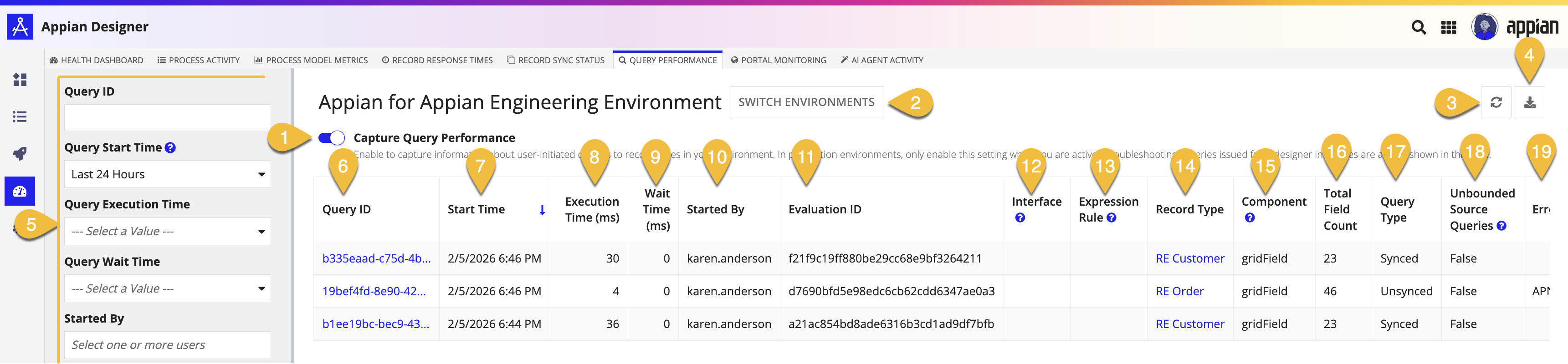Click the user profile avatar
This screenshot has width=1568, height=364.
coord(1484,27)
